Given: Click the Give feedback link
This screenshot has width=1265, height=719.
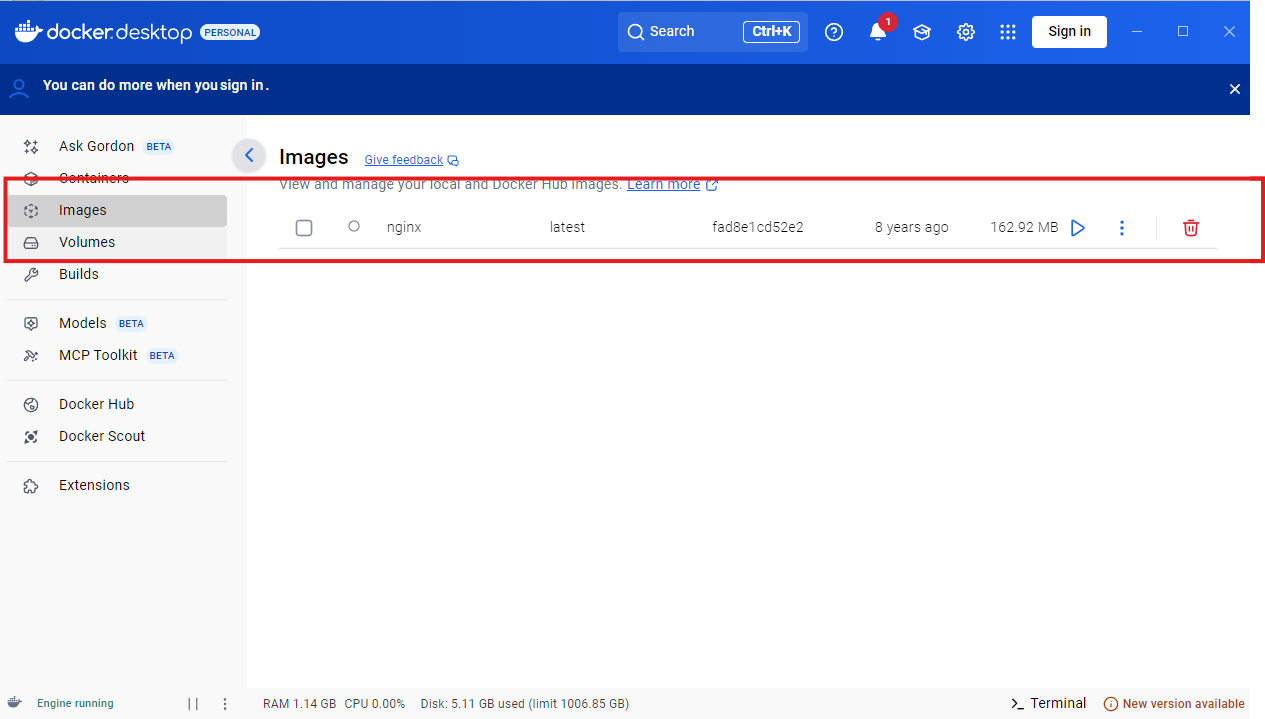Looking at the screenshot, I should coord(411,160).
